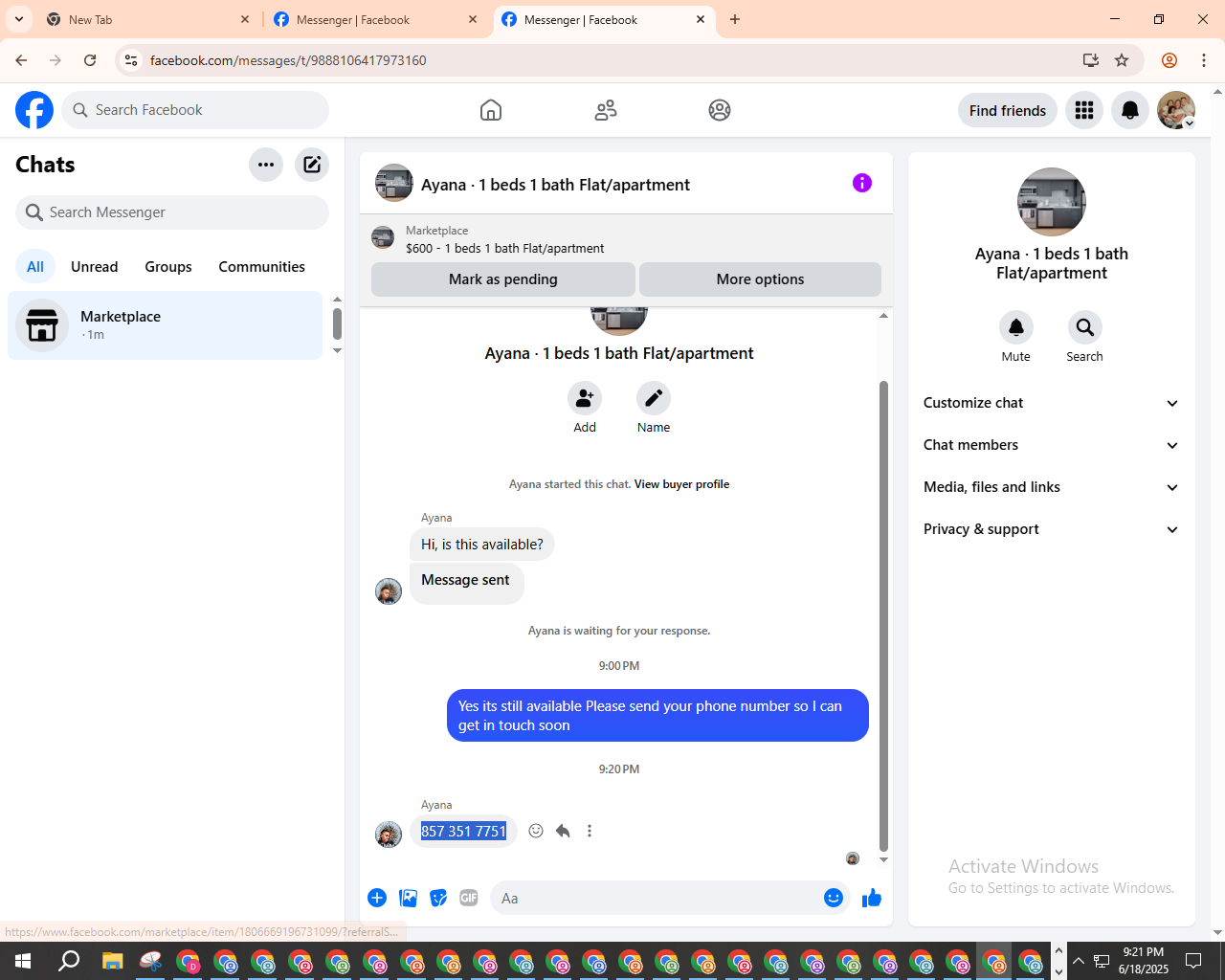
Task: Click the Facebook logo
Action: (x=34, y=110)
